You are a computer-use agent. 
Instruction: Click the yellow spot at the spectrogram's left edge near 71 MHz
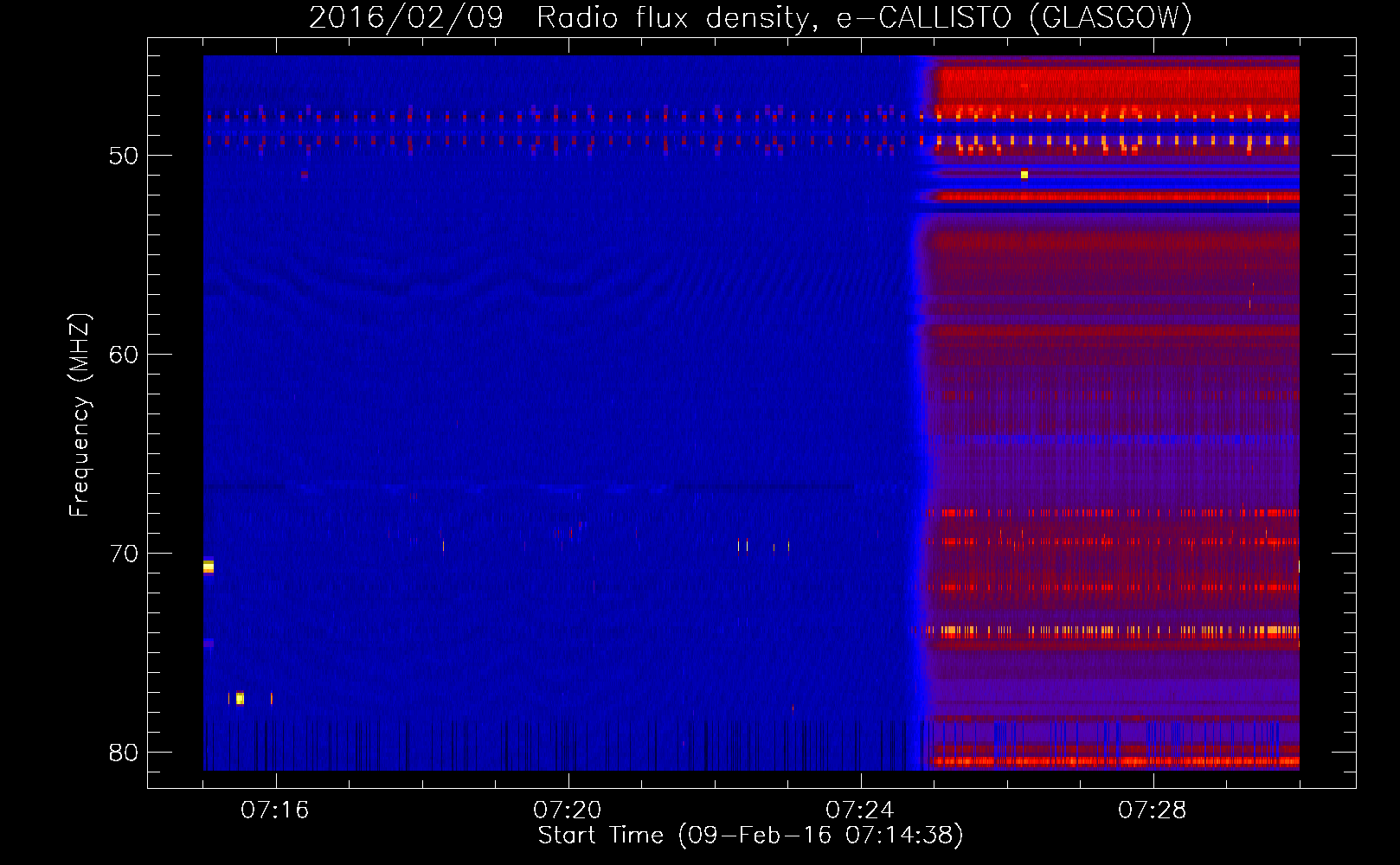click(209, 567)
